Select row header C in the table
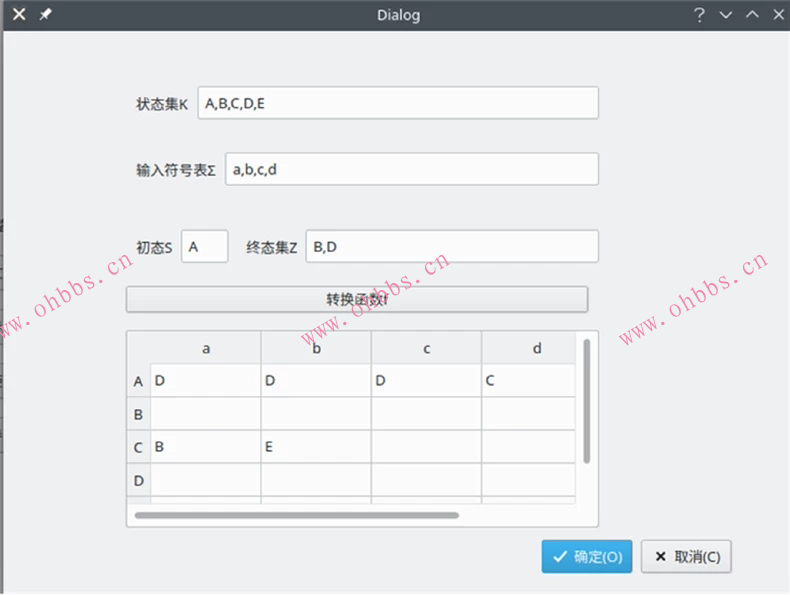The image size is (790, 595). (138, 447)
